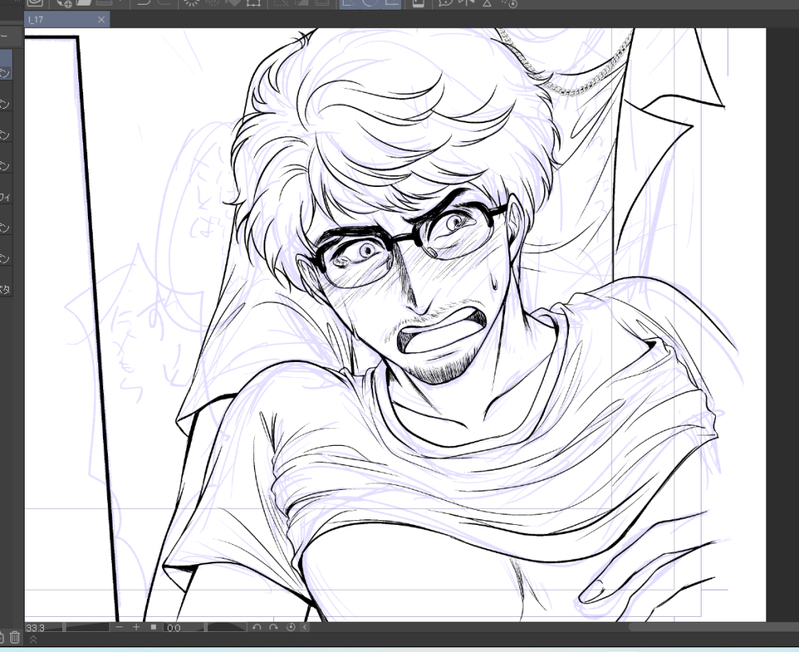Click the Scale/Rotate transform icon

253,3
